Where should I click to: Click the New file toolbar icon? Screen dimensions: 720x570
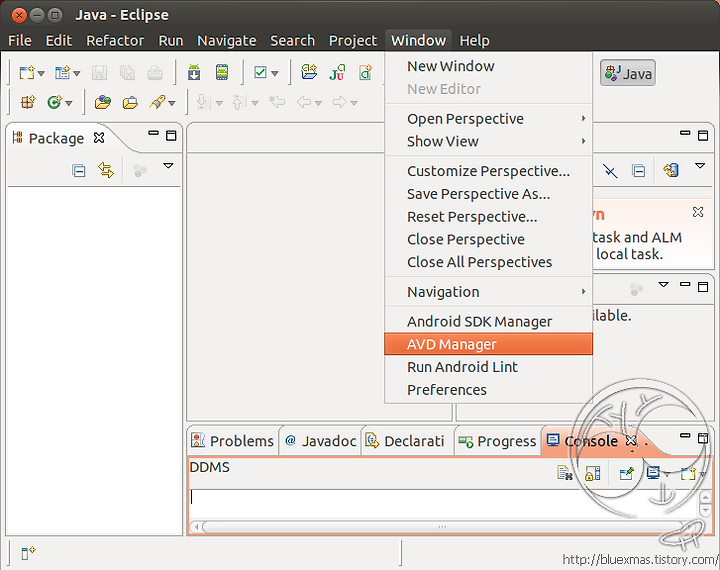tap(26, 73)
